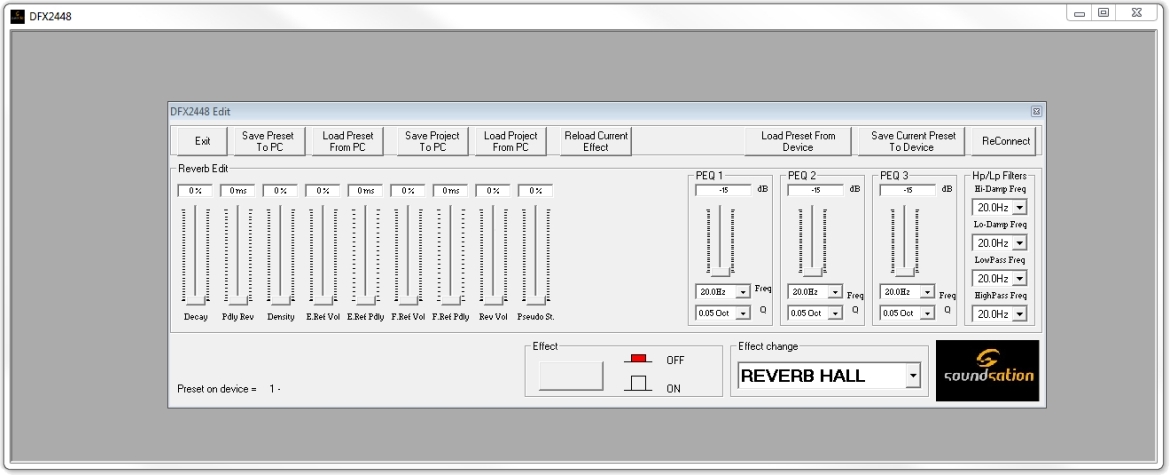
Task: Toggle the Effect on/off button
Action: pyautogui.click(x=571, y=375)
